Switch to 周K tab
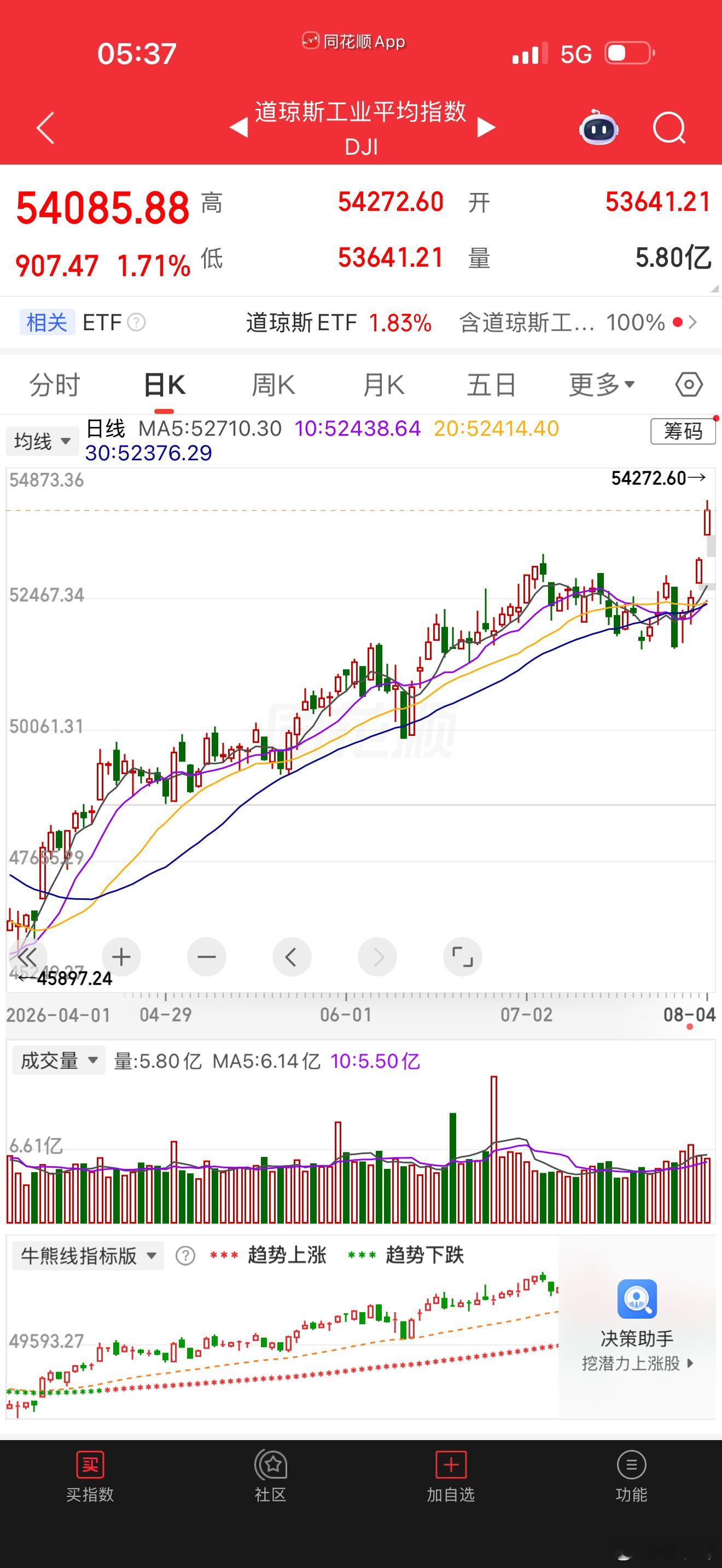The height and width of the screenshot is (1568, 722). (x=273, y=385)
